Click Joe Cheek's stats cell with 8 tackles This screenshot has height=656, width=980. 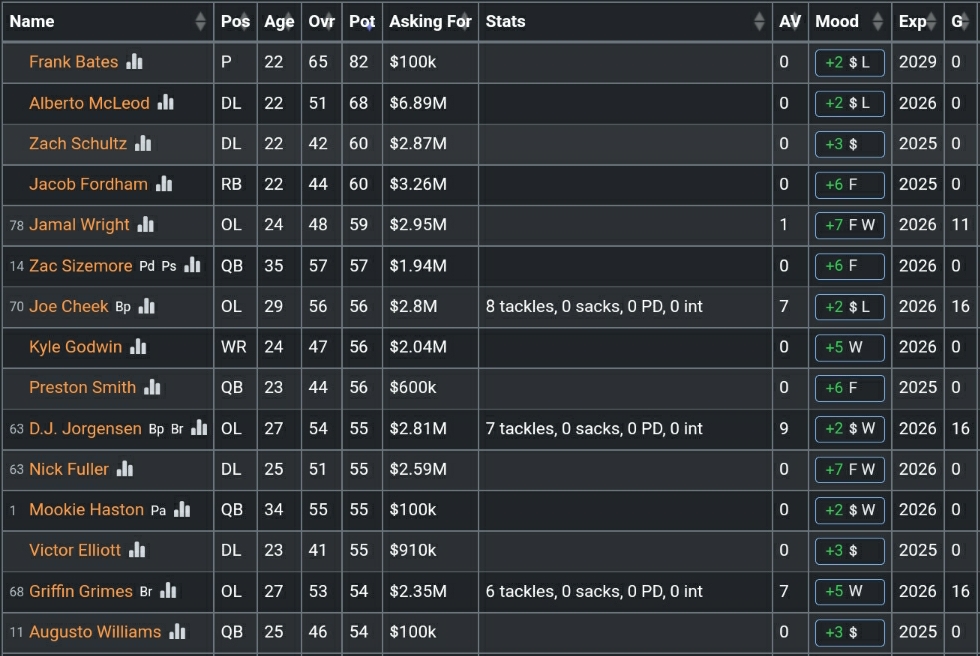point(594,307)
